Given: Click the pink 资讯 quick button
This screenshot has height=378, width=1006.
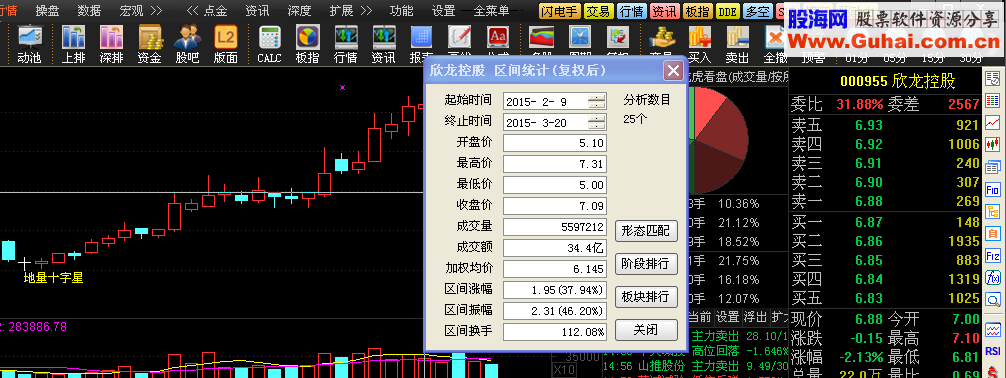Looking at the screenshot, I should (664, 11).
